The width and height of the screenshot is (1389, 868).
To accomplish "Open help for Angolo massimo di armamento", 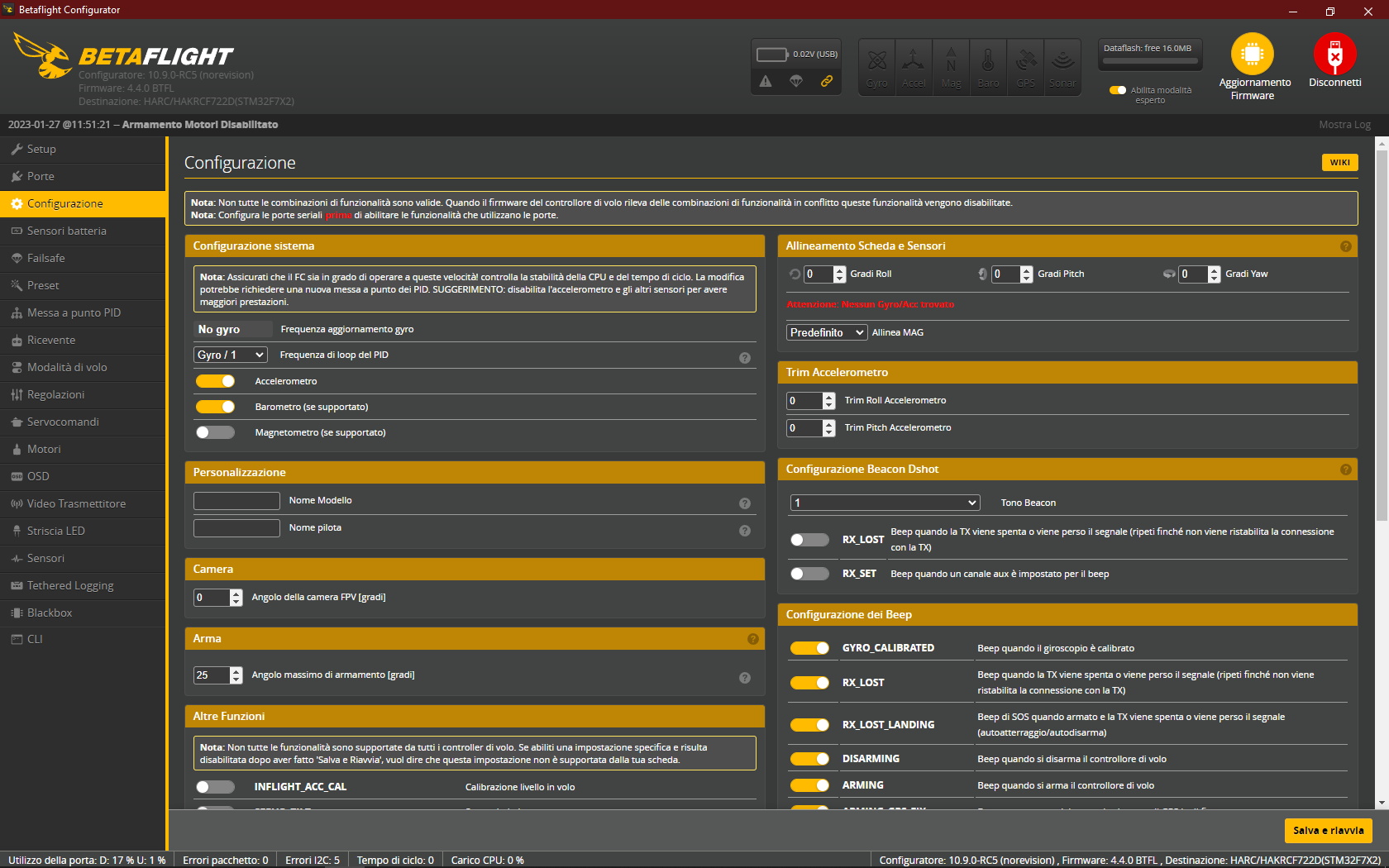I will [x=745, y=678].
